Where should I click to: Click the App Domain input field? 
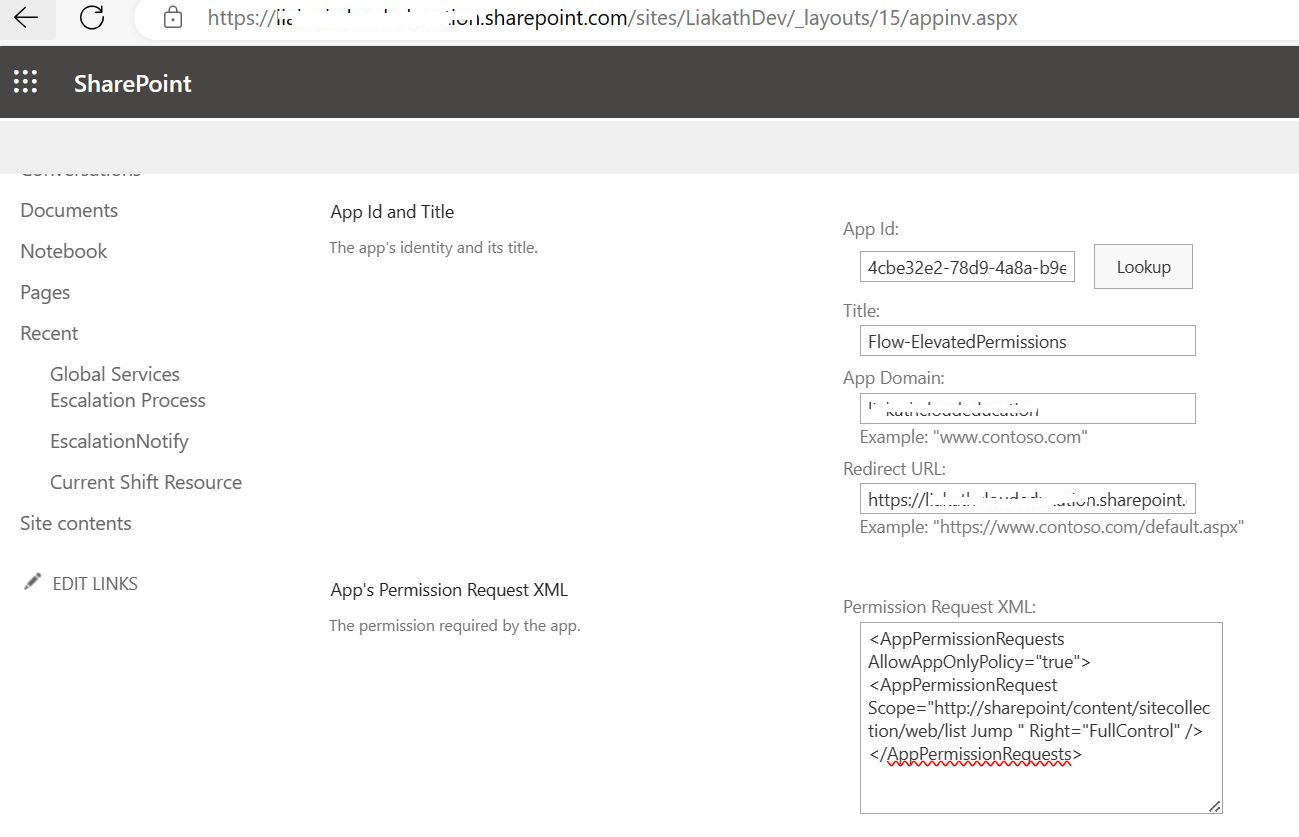(1027, 408)
